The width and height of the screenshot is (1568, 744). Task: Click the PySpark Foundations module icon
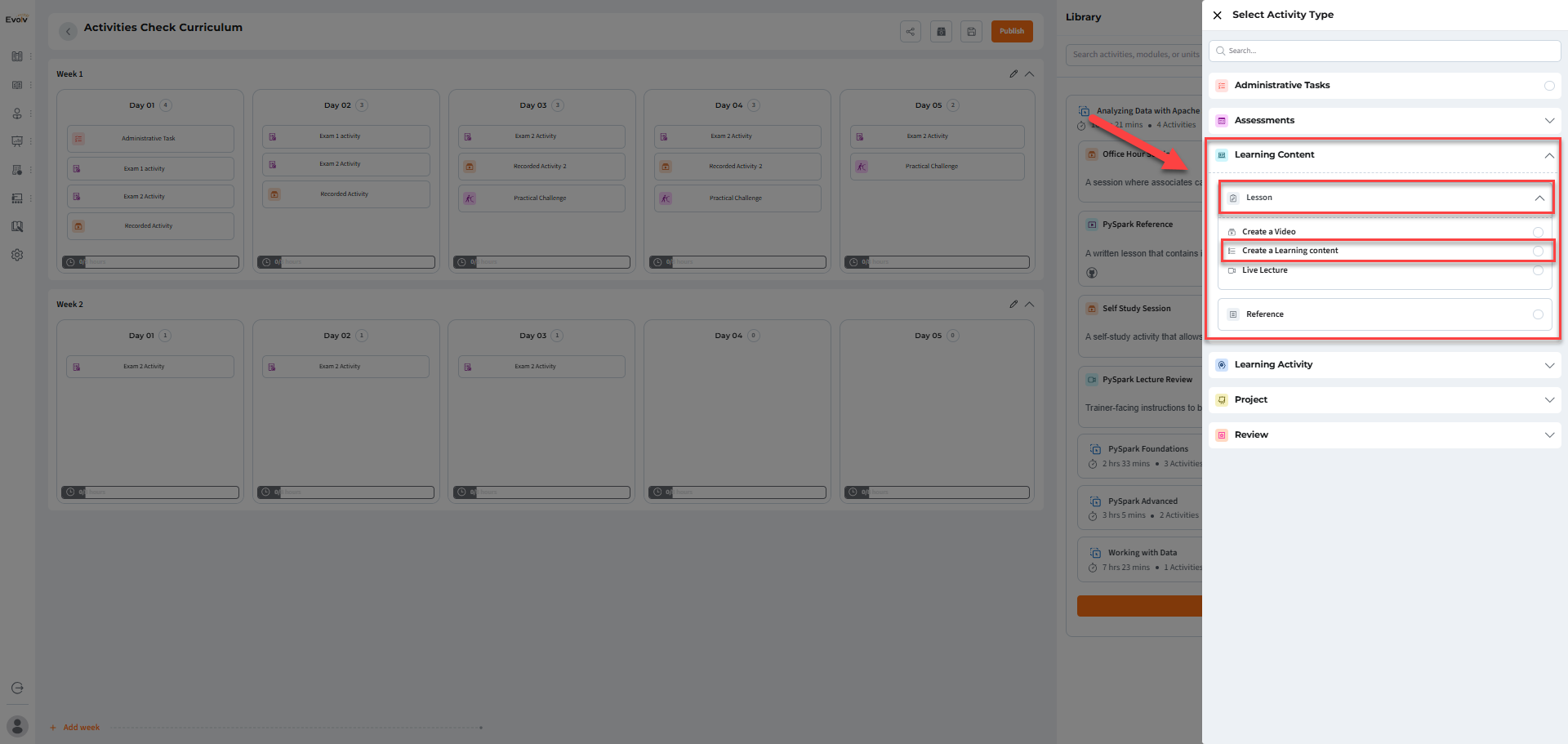[x=1095, y=449]
